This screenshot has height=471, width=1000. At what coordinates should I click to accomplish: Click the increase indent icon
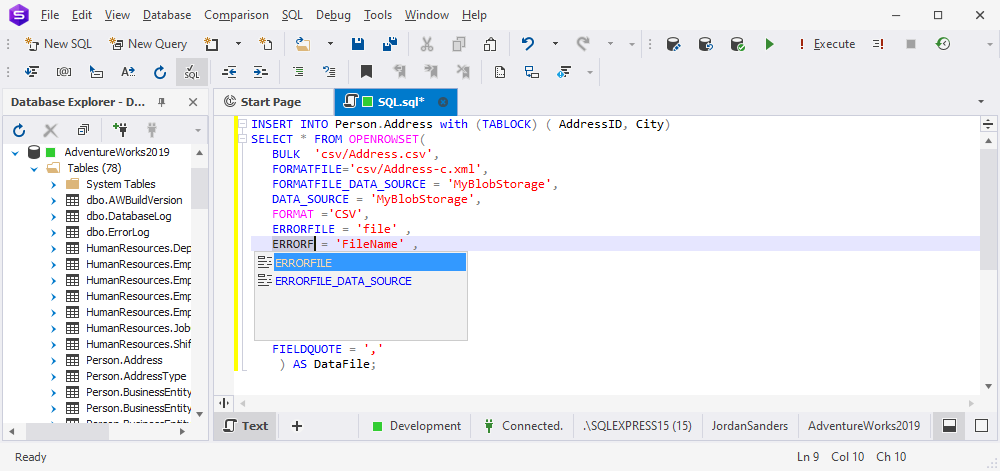pos(261,72)
